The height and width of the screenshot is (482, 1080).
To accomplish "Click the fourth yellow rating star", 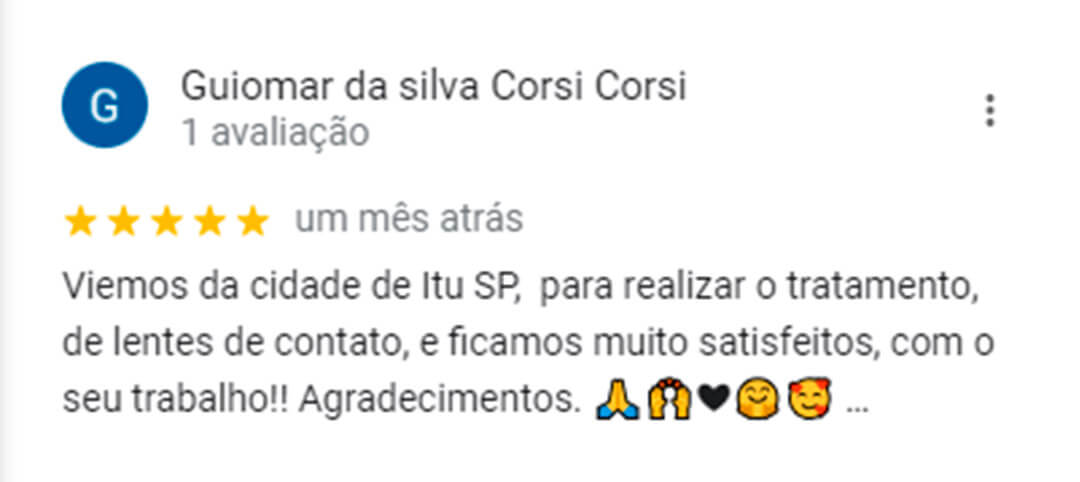I will (x=210, y=221).
